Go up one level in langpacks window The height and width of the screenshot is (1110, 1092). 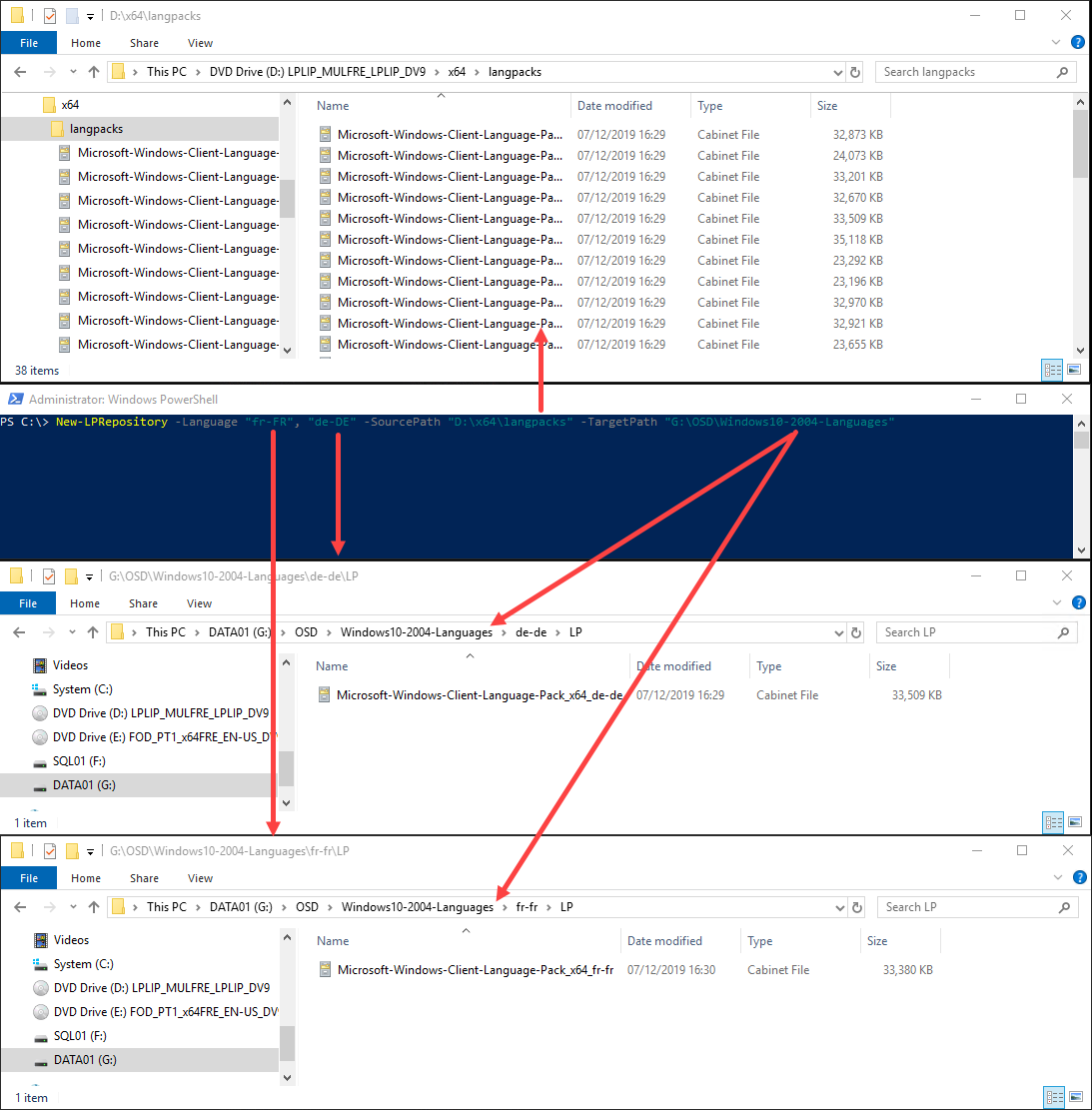(x=94, y=72)
